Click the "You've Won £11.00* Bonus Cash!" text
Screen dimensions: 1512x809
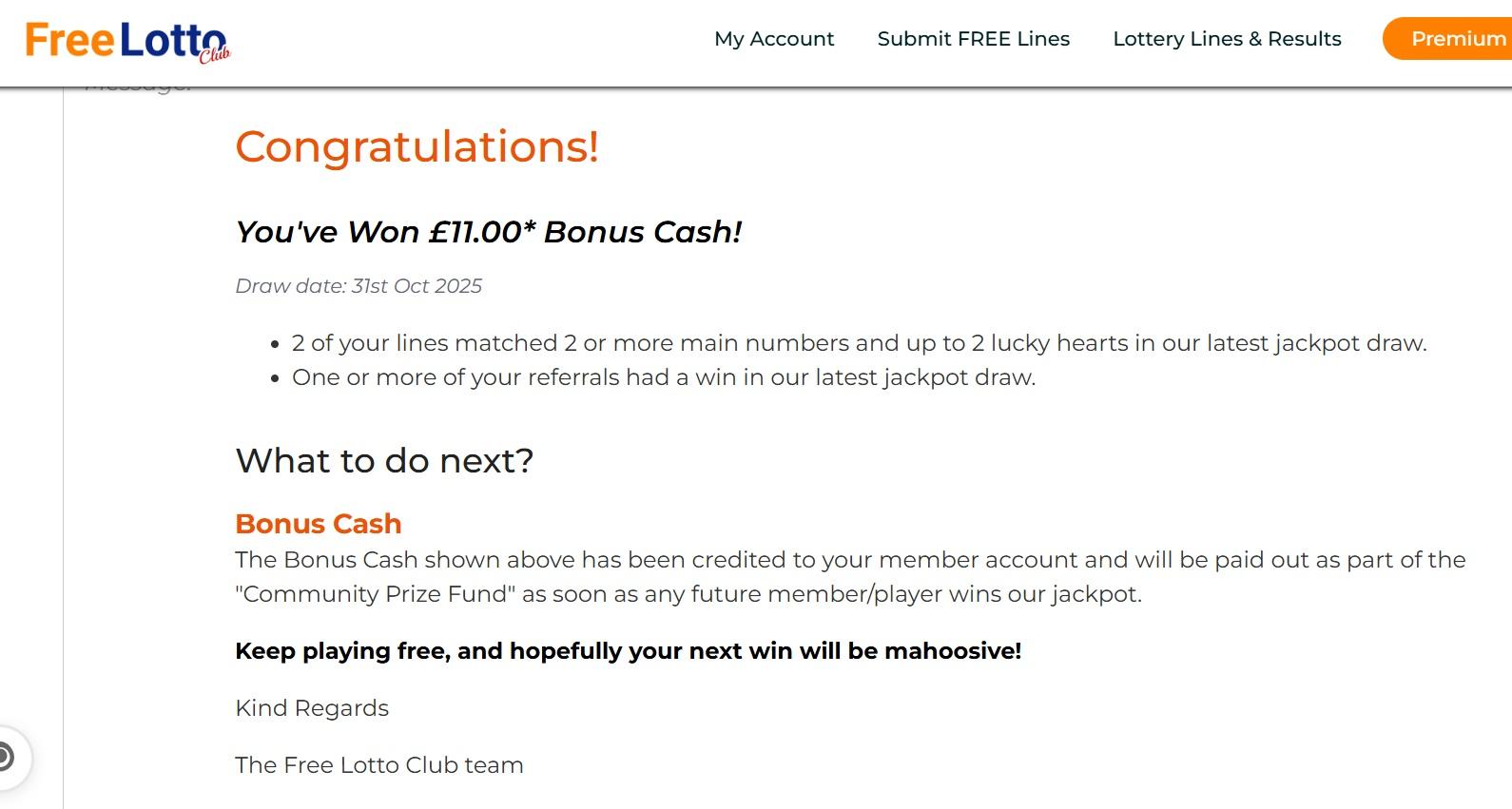(488, 232)
